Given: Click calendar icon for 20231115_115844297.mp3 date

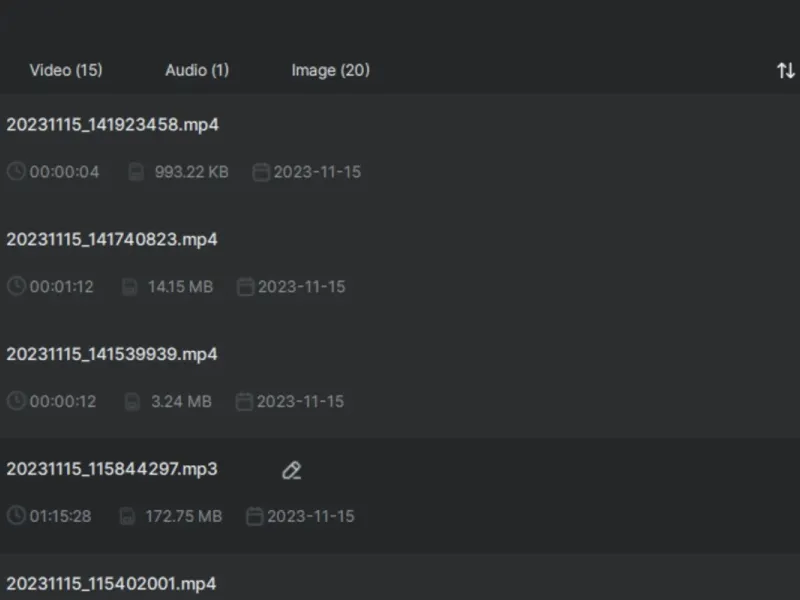Looking at the screenshot, I should (x=254, y=517).
